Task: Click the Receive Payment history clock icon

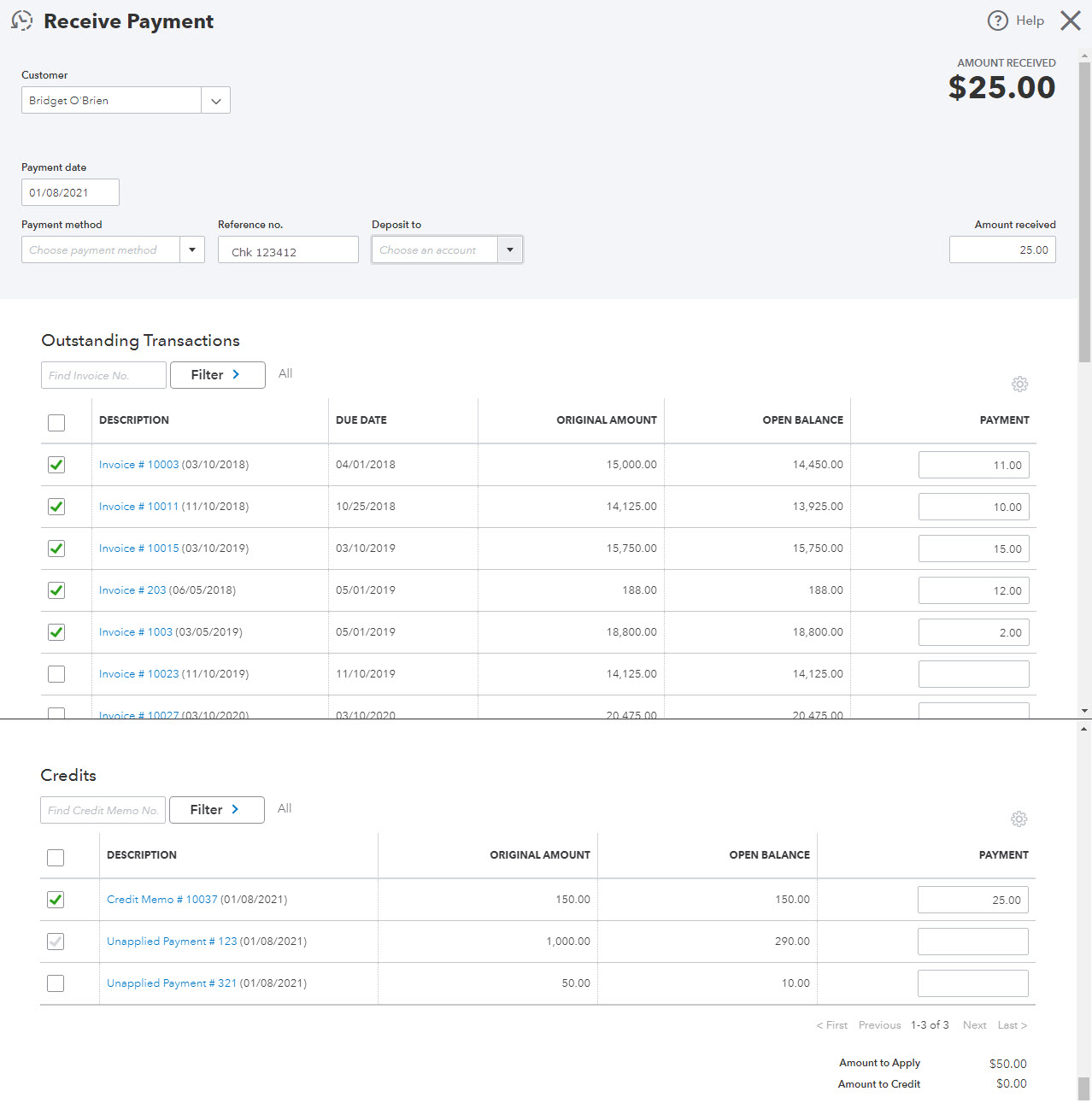Action: coord(21,21)
